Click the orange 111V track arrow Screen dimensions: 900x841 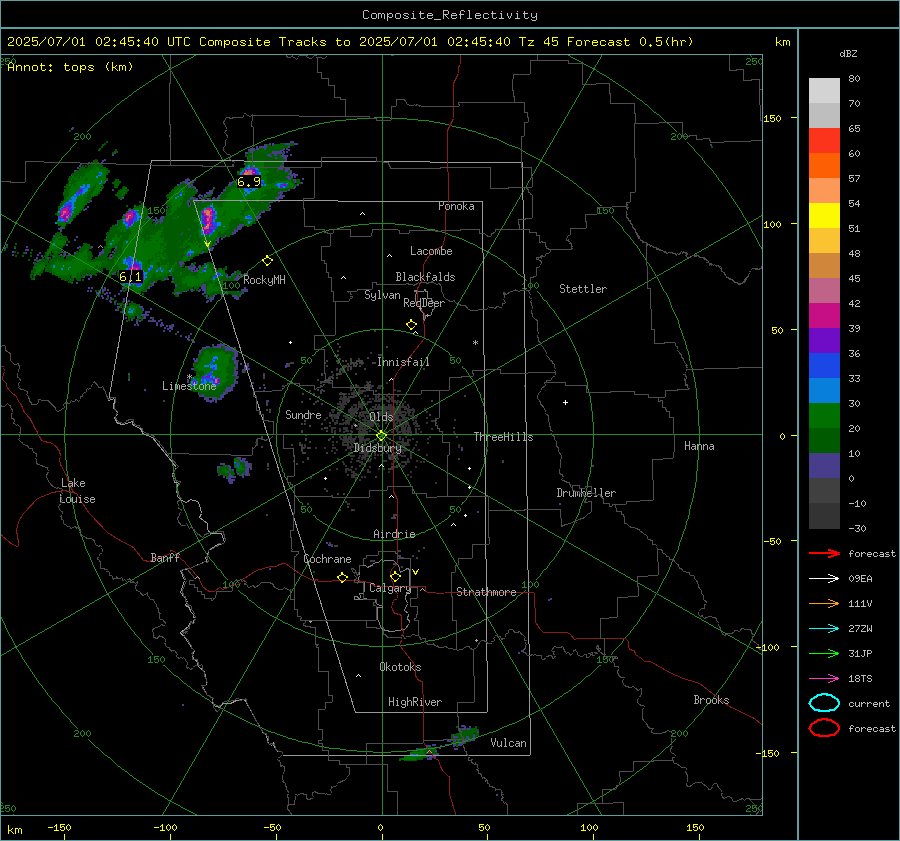824,603
